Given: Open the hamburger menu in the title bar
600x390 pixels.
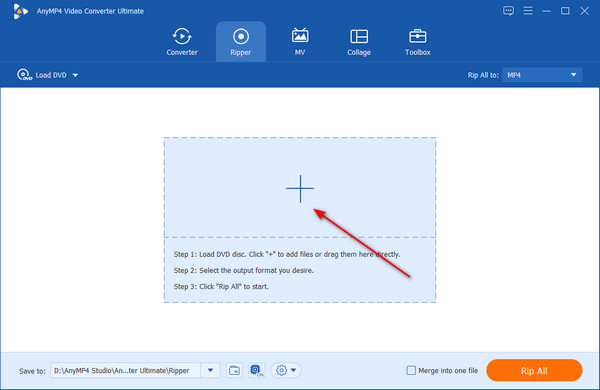Looking at the screenshot, I should (528, 11).
